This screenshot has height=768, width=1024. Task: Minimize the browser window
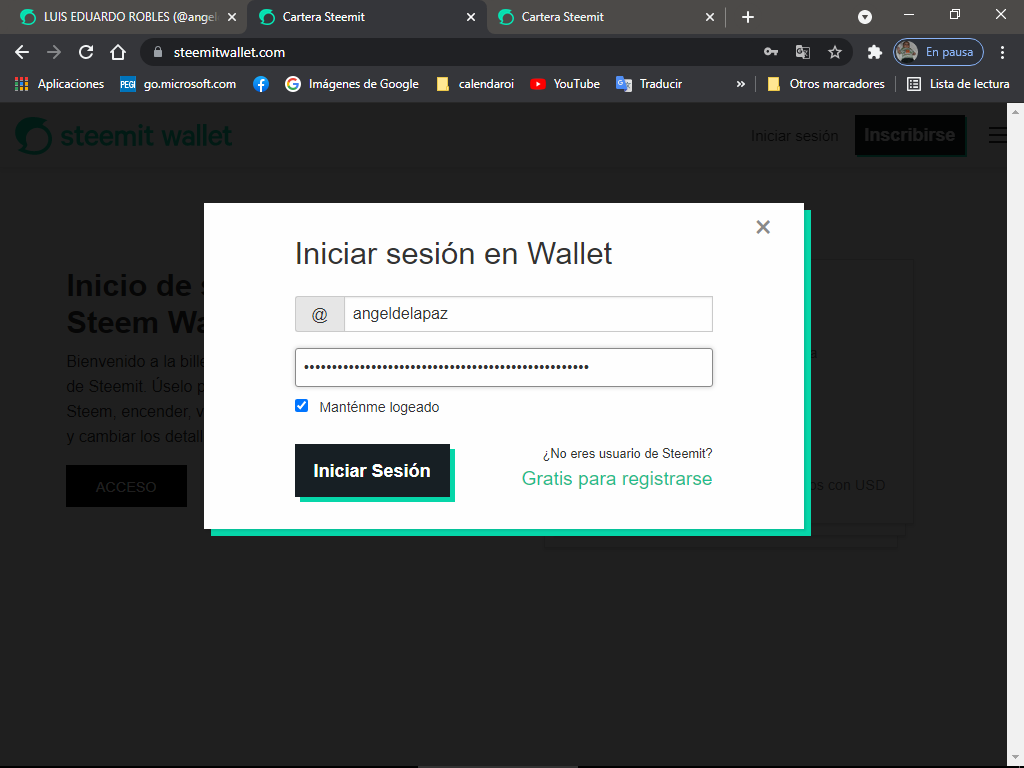click(x=908, y=14)
